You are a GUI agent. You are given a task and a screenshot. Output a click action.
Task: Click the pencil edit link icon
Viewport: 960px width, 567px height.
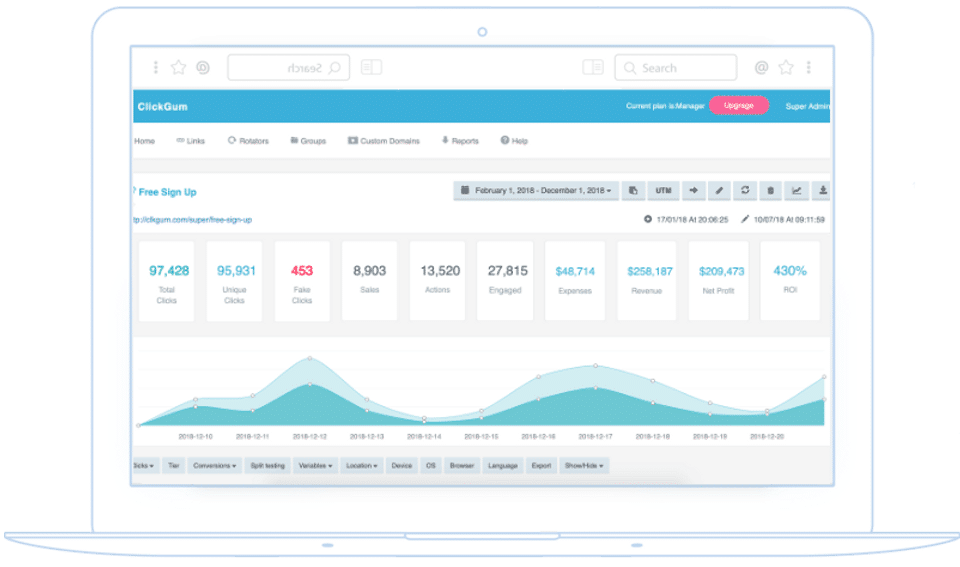[x=719, y=190]
